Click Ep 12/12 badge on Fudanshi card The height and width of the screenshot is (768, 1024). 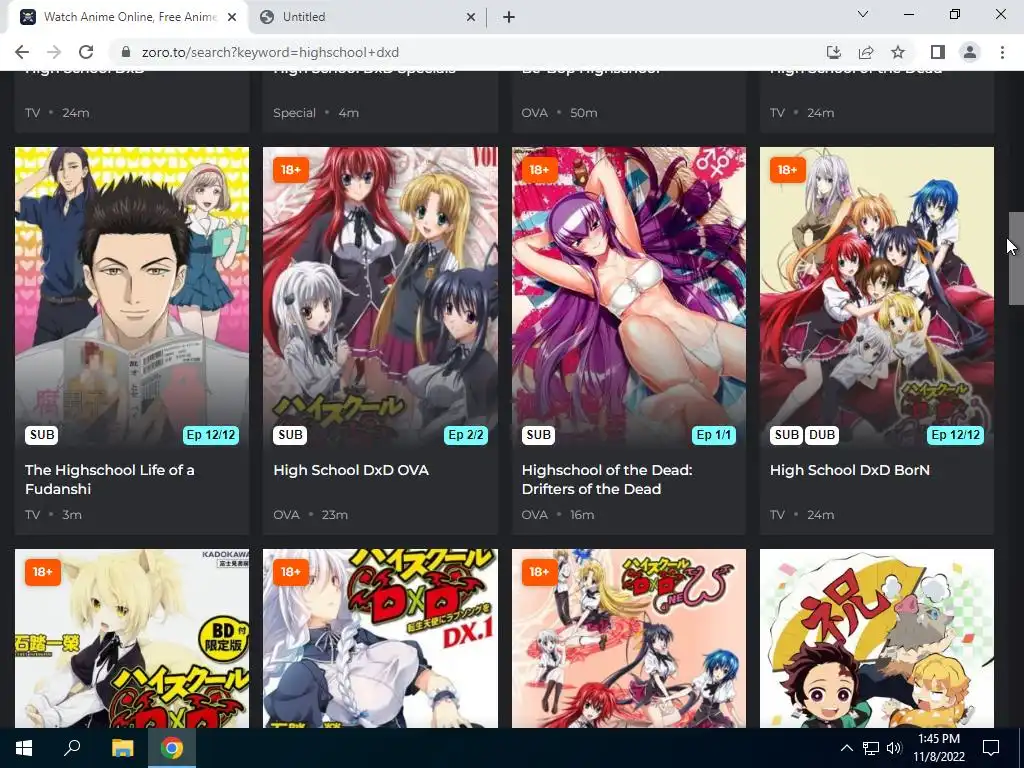click(x=211, y=435)
